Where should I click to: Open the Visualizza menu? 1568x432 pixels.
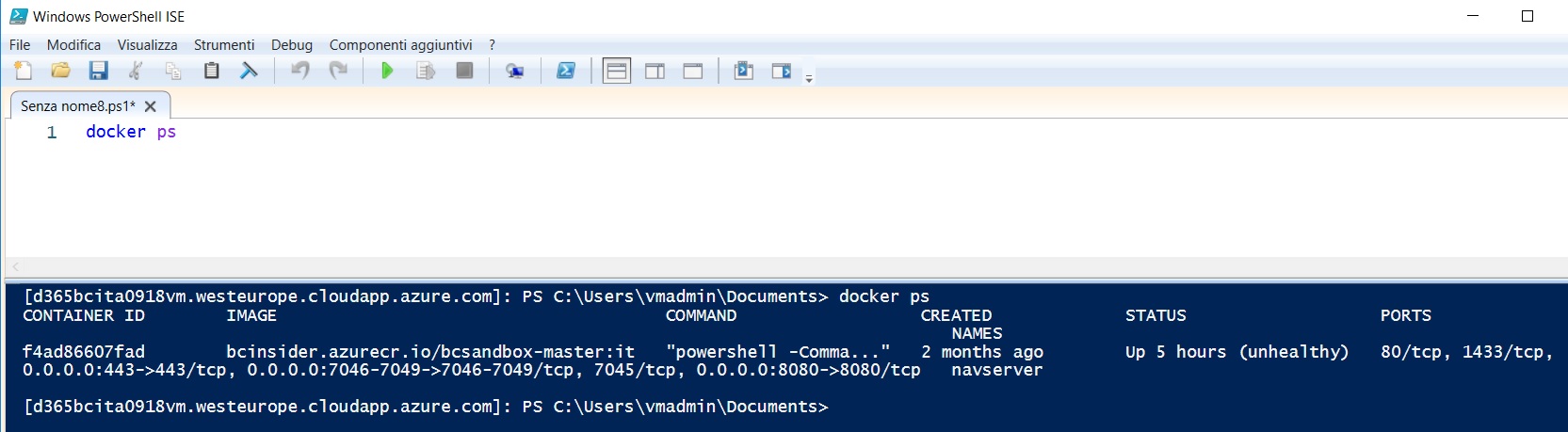click(147, 45)
